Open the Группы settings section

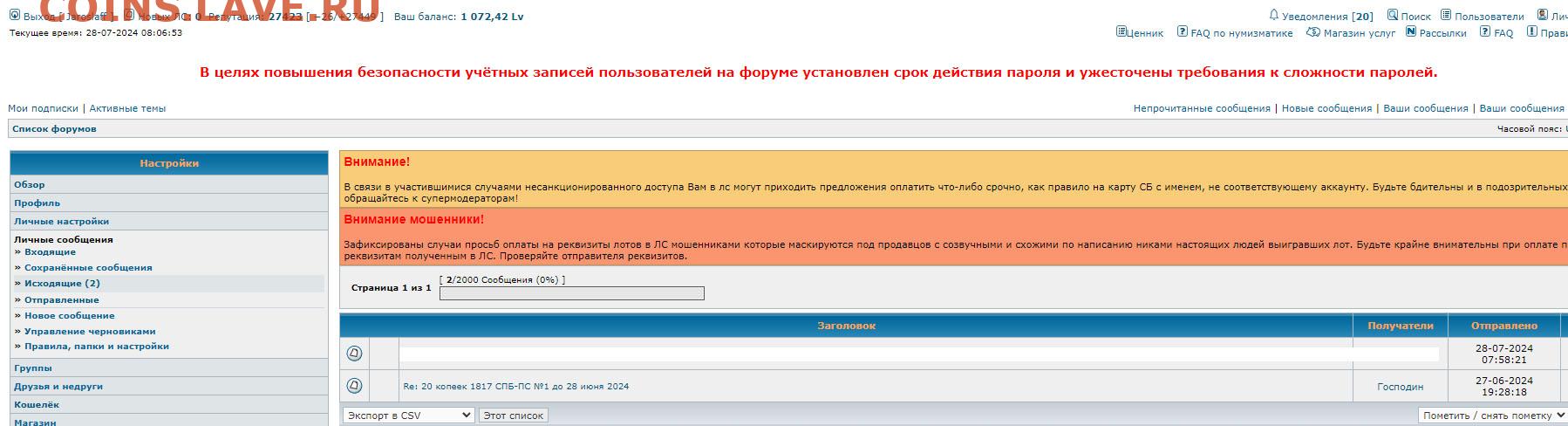[x=33, y=368]
